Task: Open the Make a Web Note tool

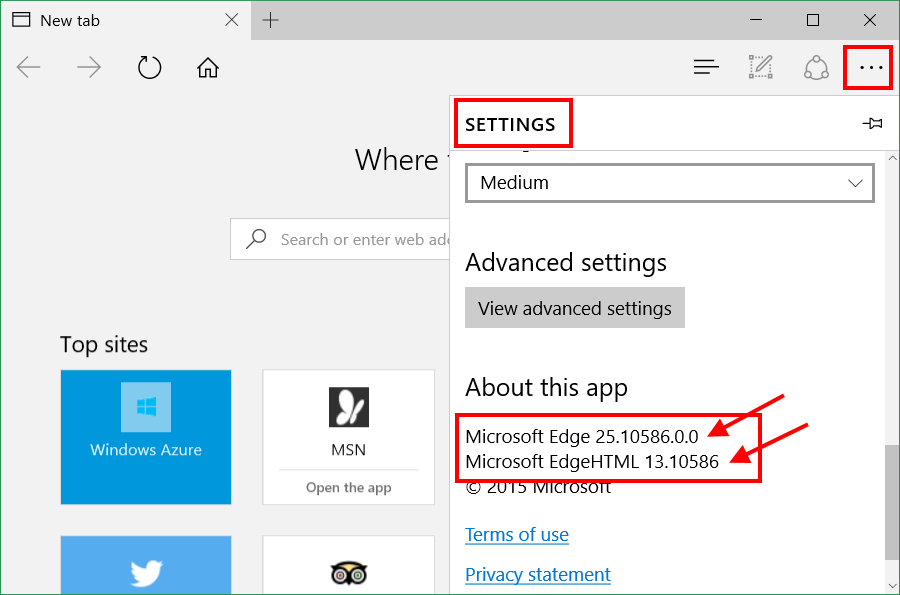Action: (x=761, y=67)
